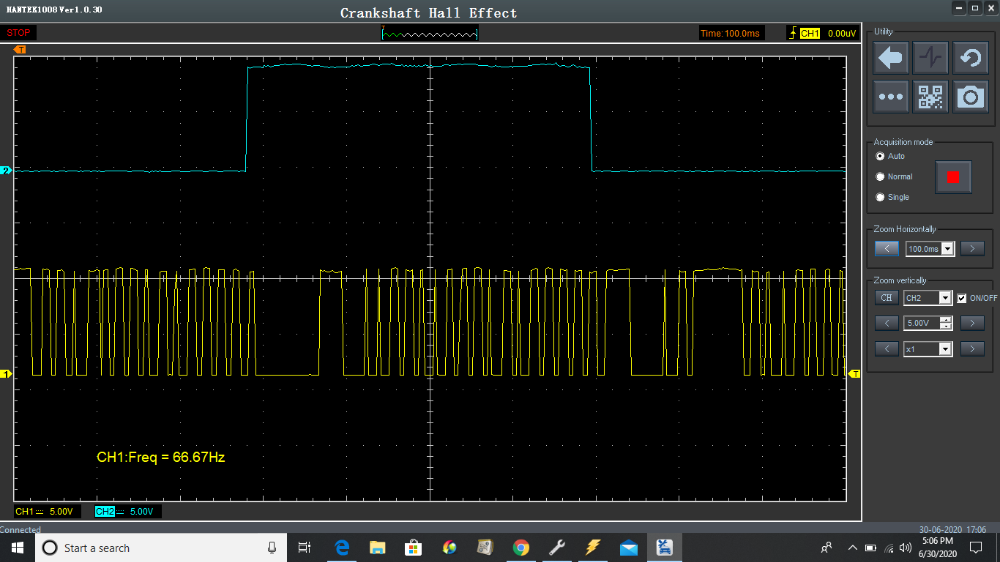The height and width of the screenshot is (562, 1000).
Task: Open the wrench tool app on taskbar
Action: [557, 548]
